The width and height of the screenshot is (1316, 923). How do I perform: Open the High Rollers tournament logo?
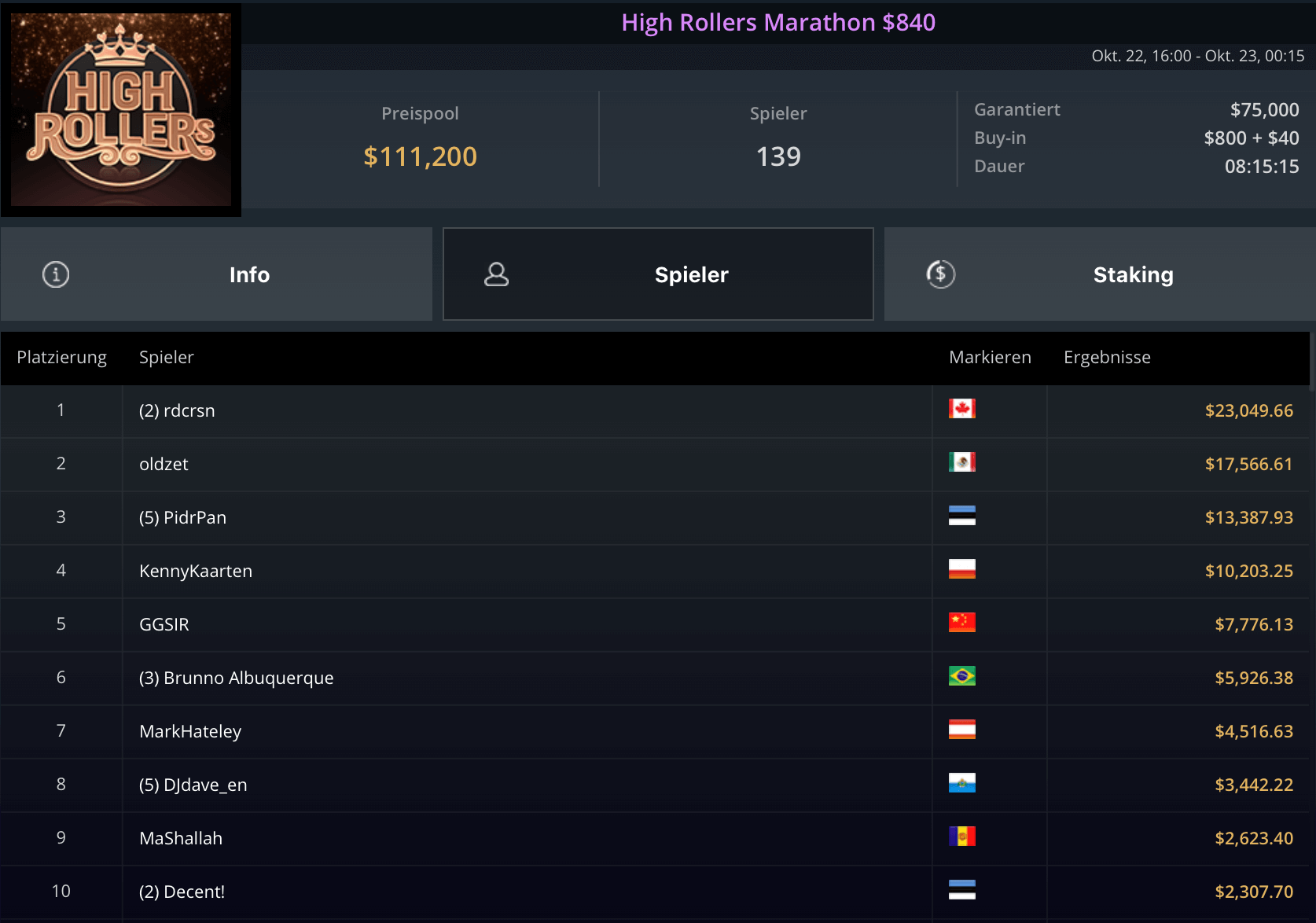click(x=121, y=109)
